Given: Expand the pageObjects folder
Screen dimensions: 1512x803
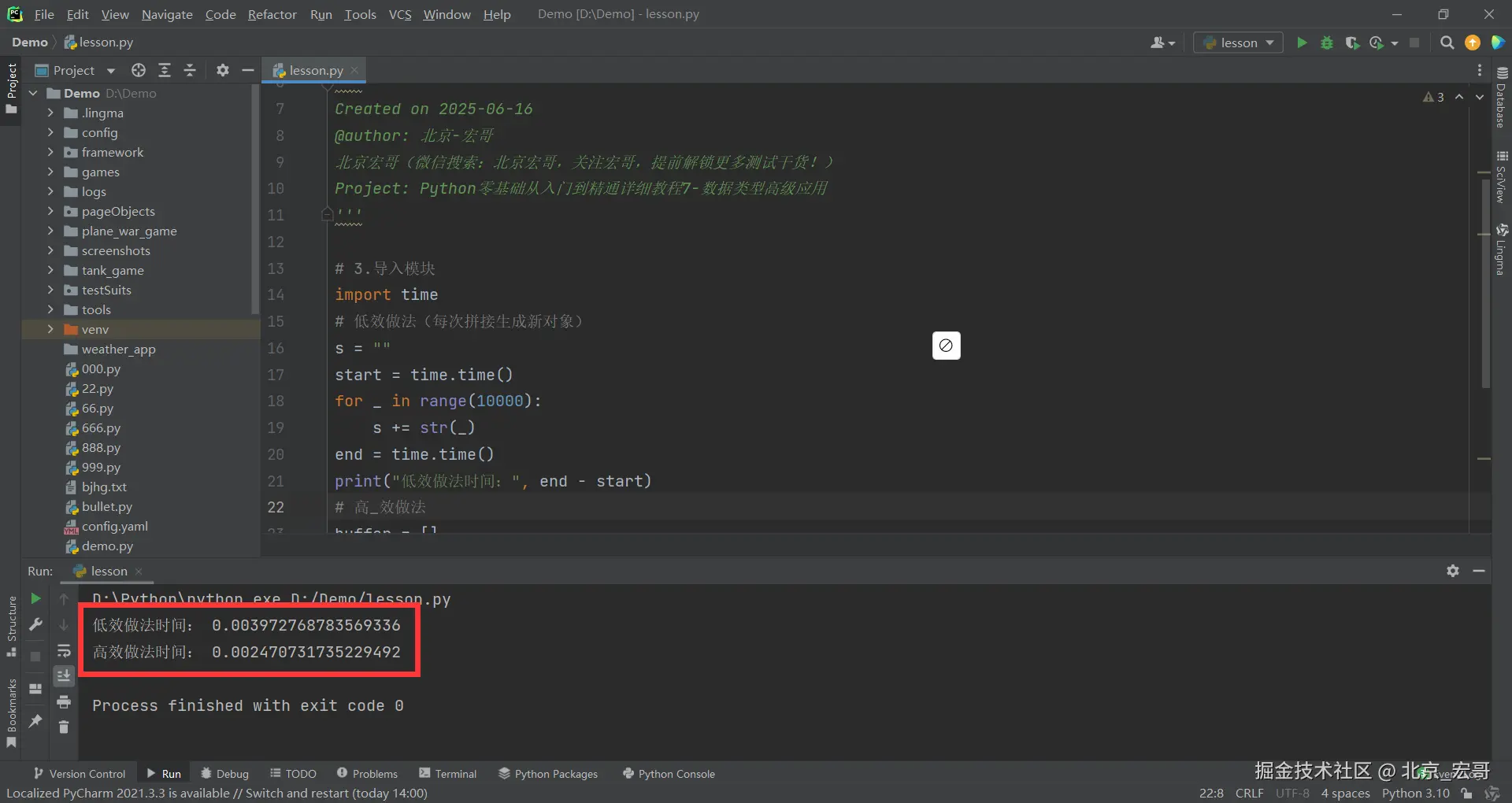Looking at the screenshot, I should (x=50, y=211).
